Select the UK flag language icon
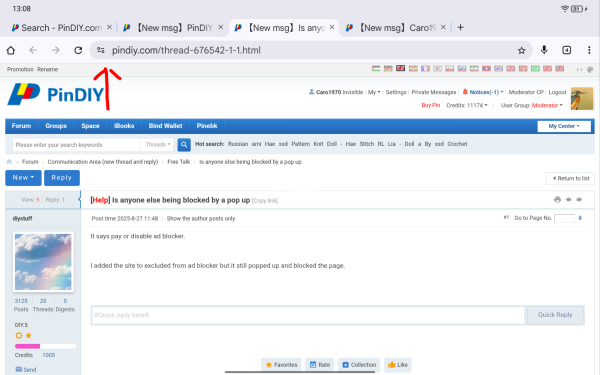This screenshot has height=375, width=600. (400, 68)
